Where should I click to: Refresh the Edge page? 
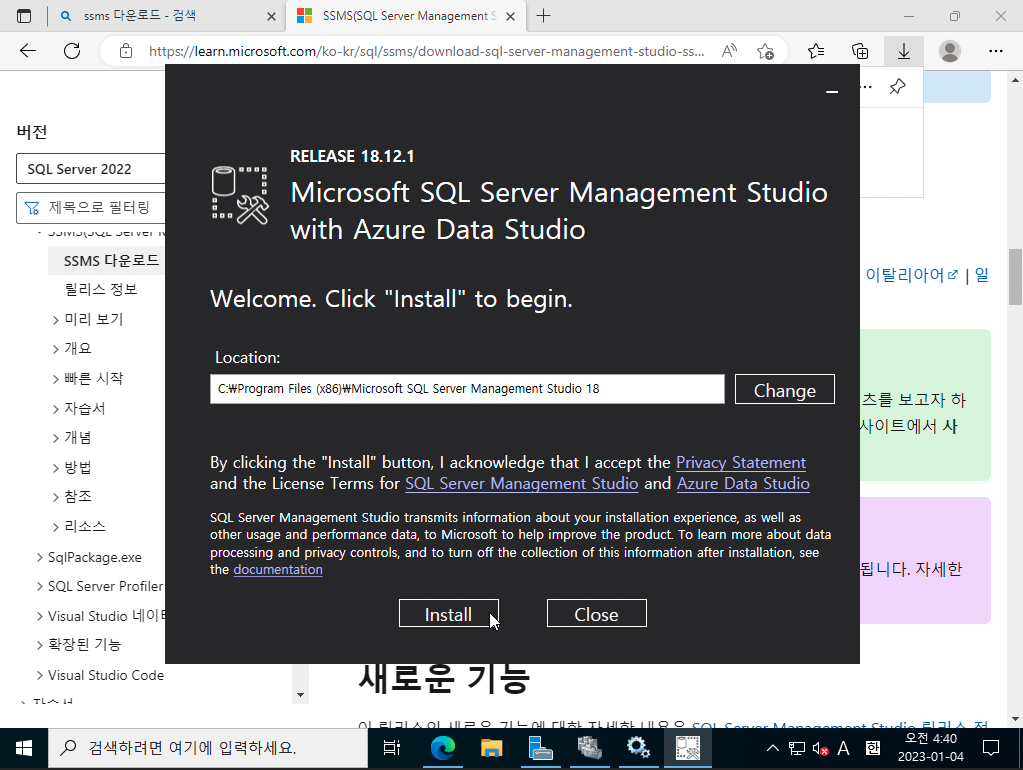[72, 51]
